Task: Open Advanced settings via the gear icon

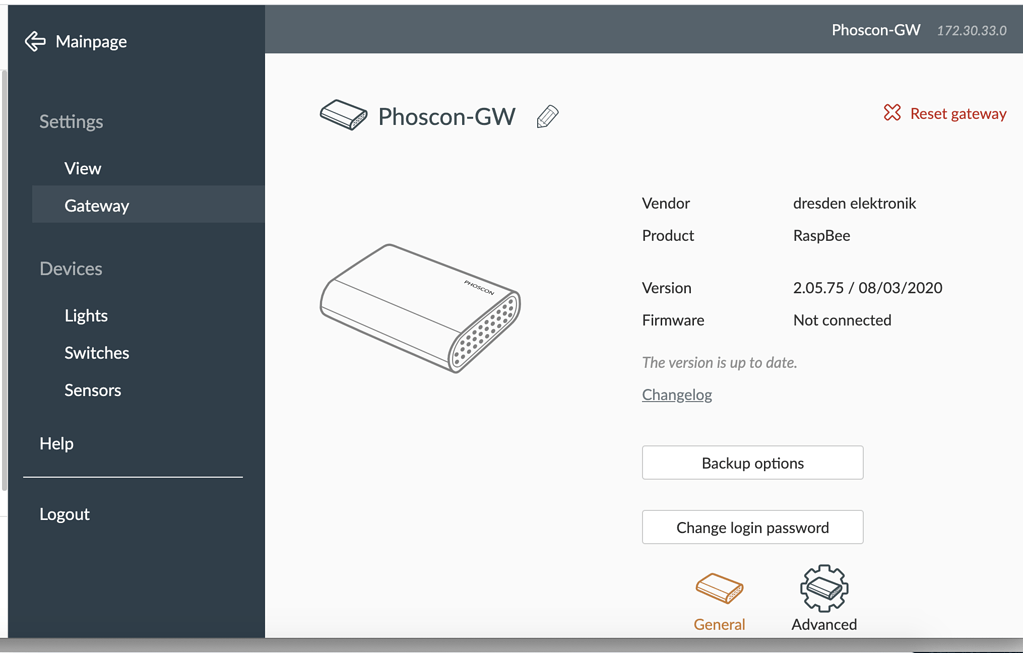Action: [823, 588]
